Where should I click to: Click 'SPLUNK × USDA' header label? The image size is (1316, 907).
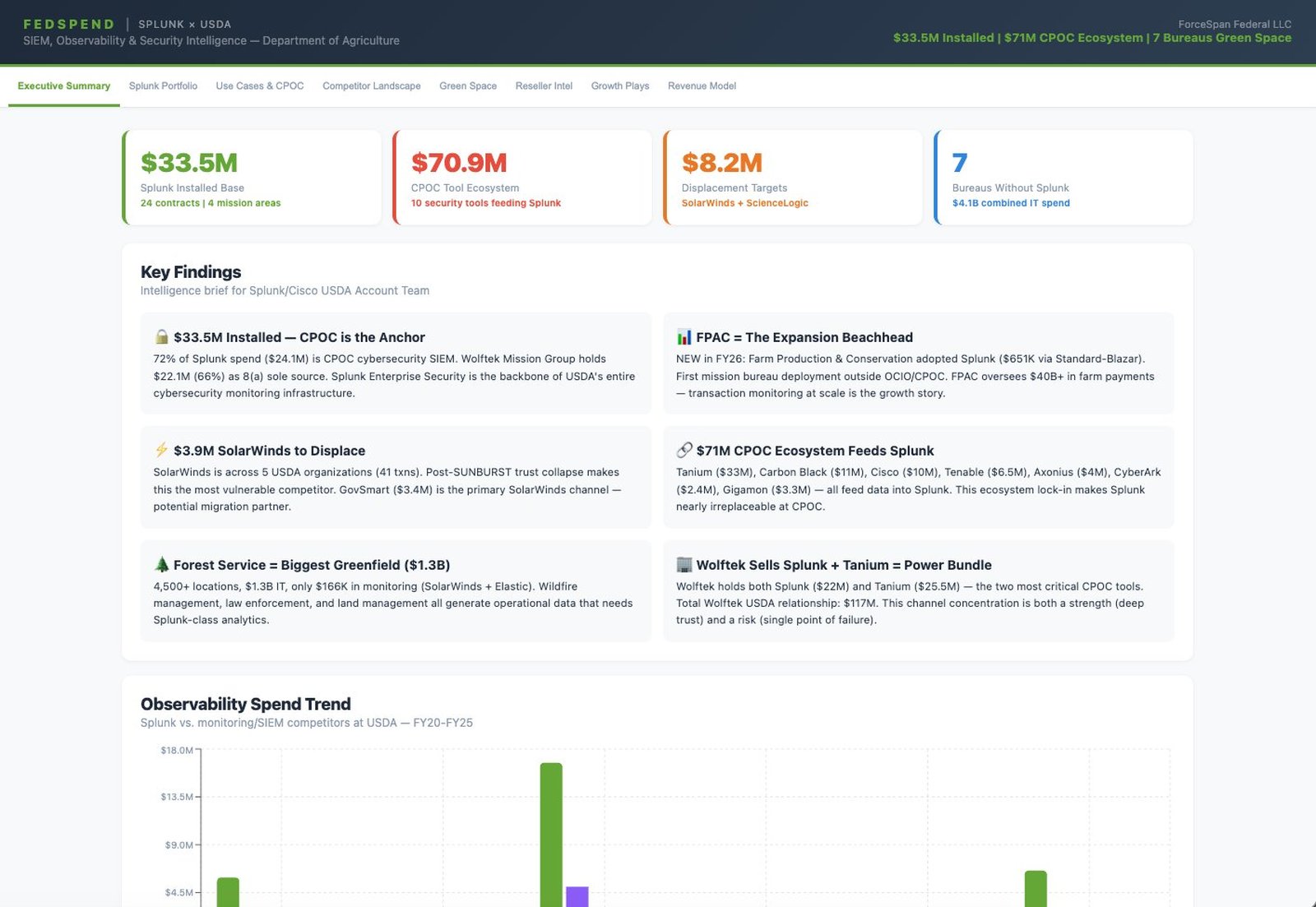tap(185, 25)
